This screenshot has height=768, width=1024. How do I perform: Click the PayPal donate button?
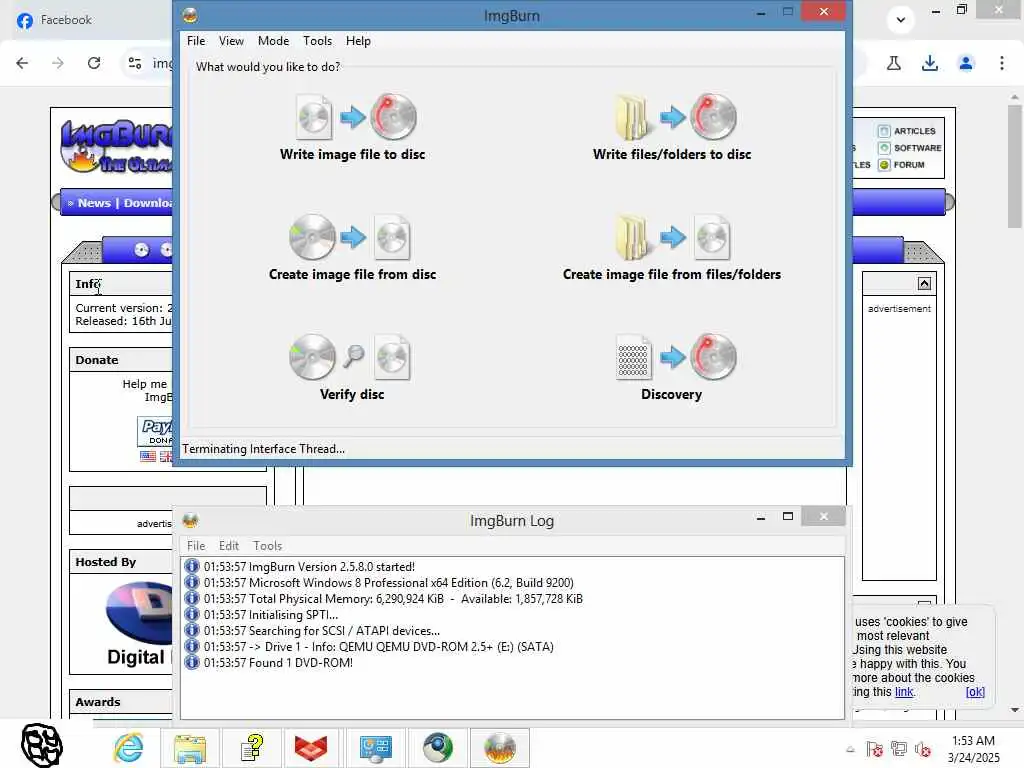(x=155, y=431)
